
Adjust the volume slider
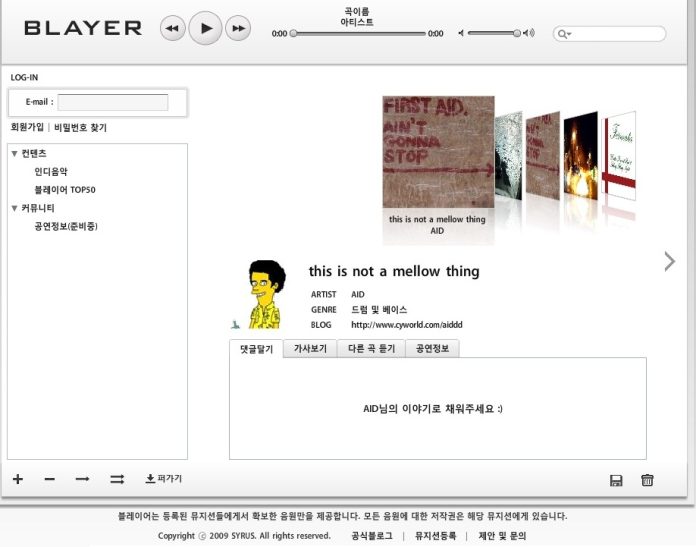517,33
